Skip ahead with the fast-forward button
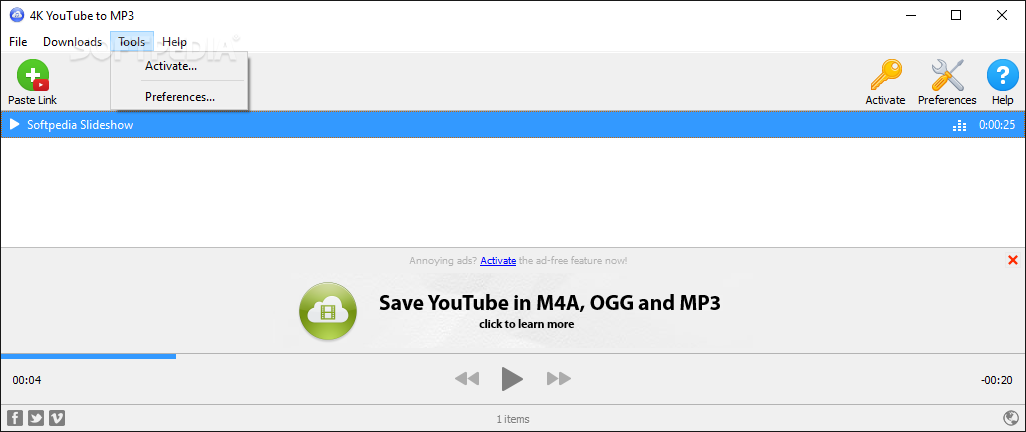The image size is (1026, 432). 559,378
